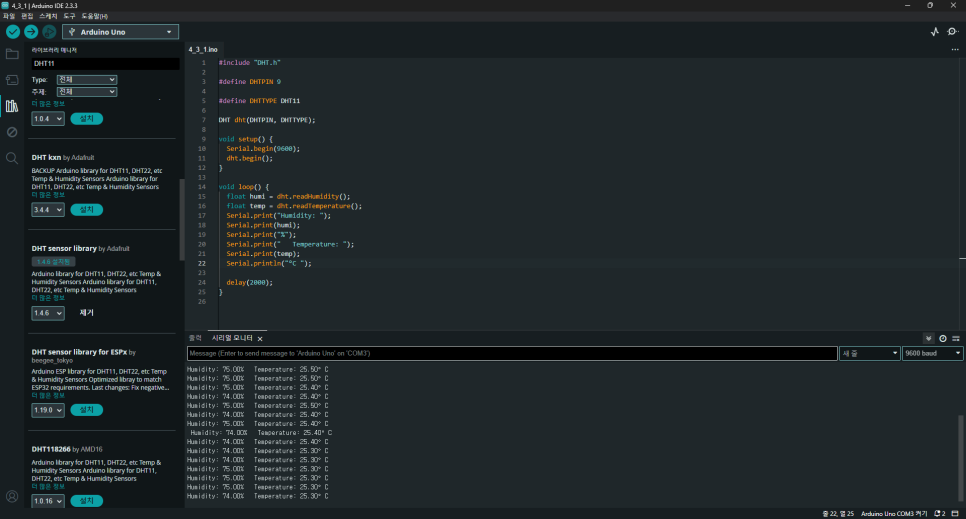The width and height of the screenshot is (966, 519).
Task: Click the library list vertical scrollbar
Action: (x=182, y=219)
